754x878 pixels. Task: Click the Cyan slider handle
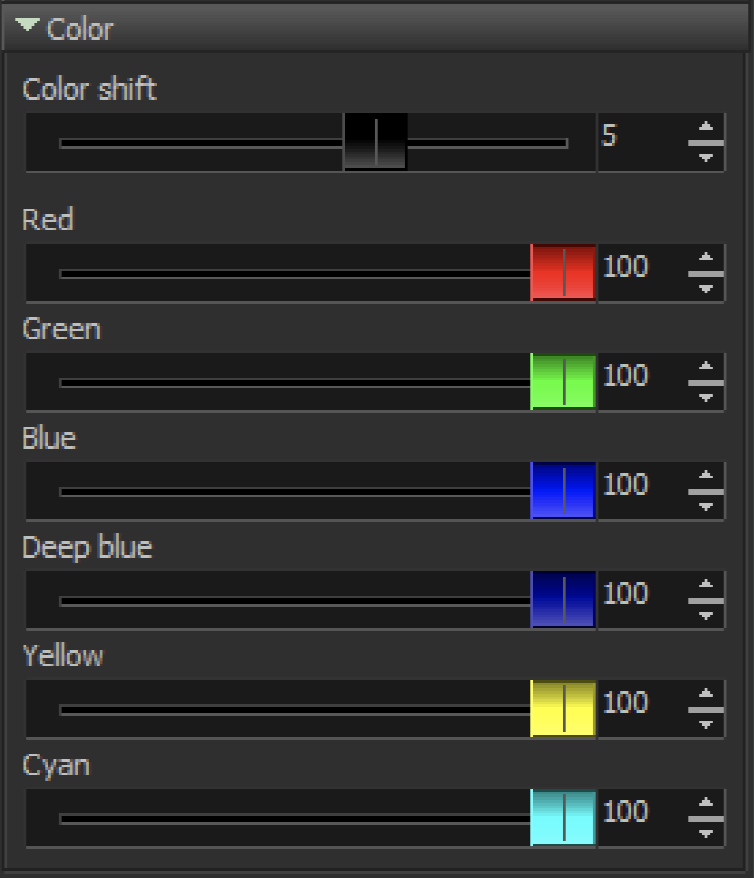(563, 818)
